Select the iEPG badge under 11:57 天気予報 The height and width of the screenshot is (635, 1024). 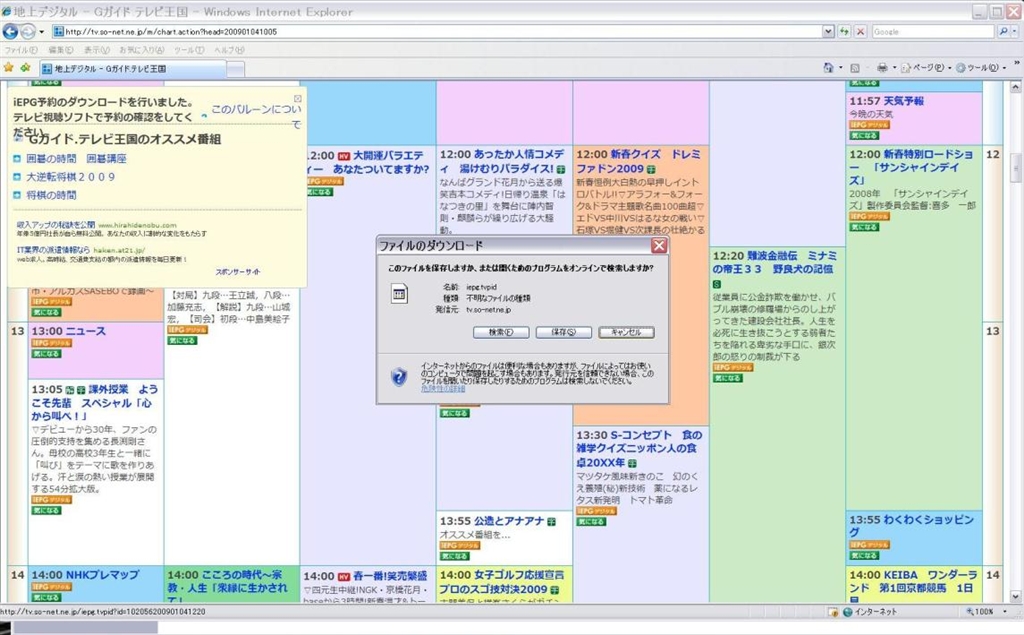[x=869, y=125]
